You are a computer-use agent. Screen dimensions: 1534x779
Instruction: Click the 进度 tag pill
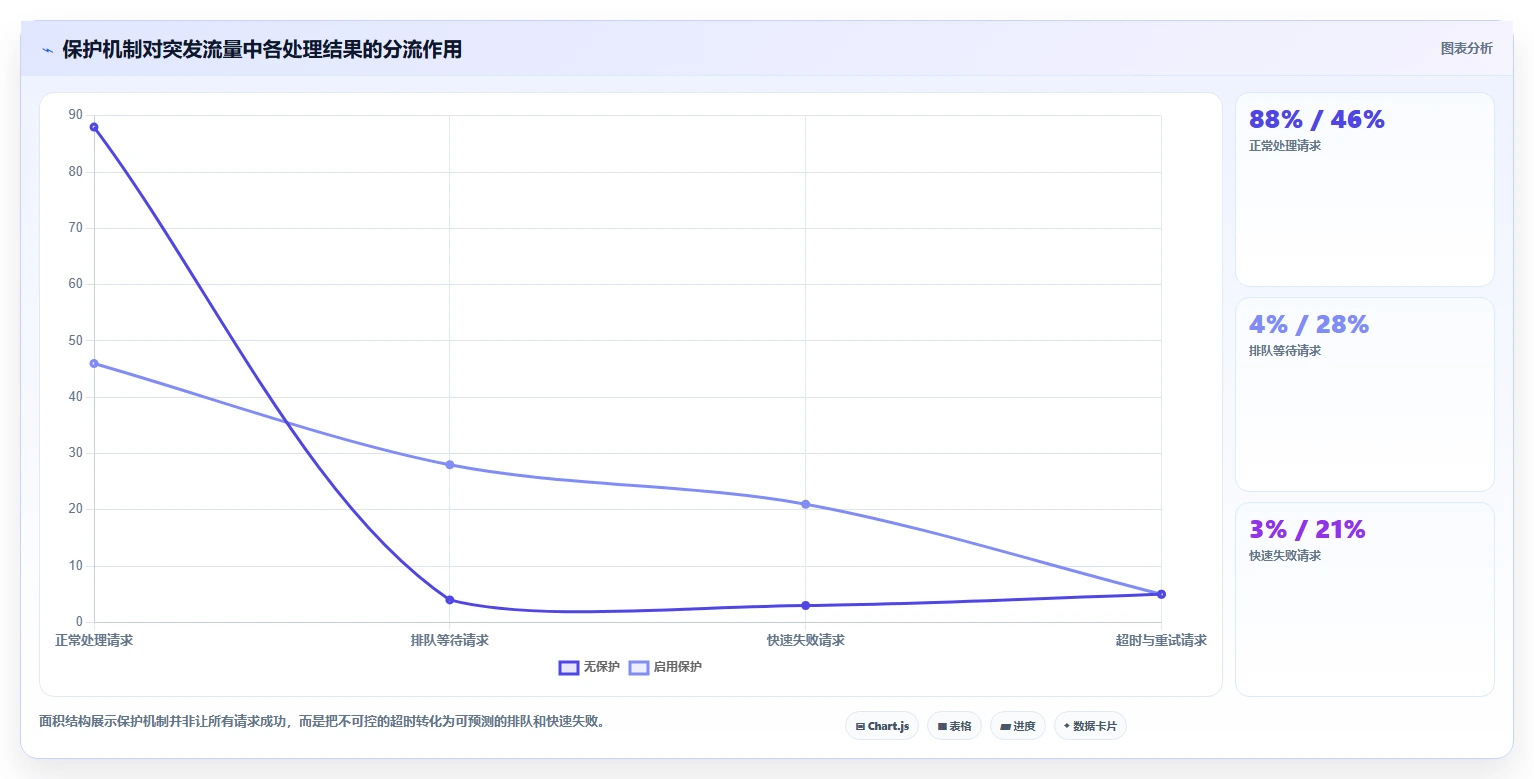pos(1018,726)
